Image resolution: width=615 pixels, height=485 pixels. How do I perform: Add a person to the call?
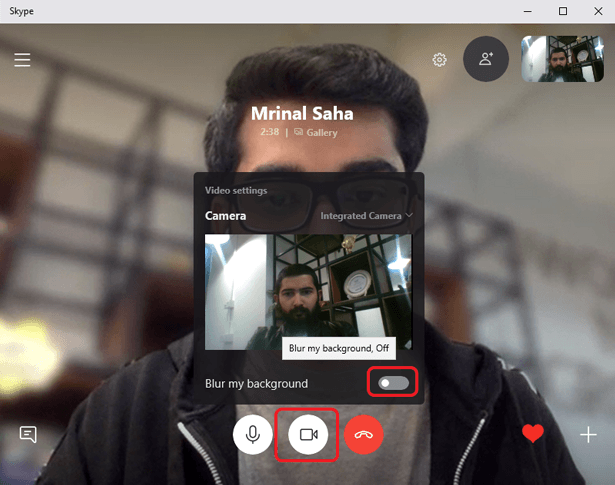486,59
